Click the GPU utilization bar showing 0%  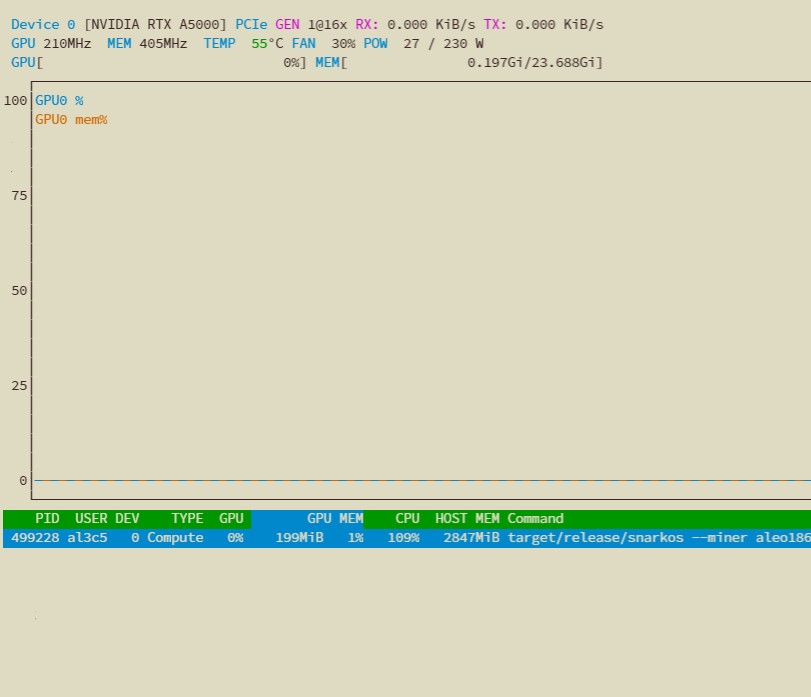[x=160, y=62]
